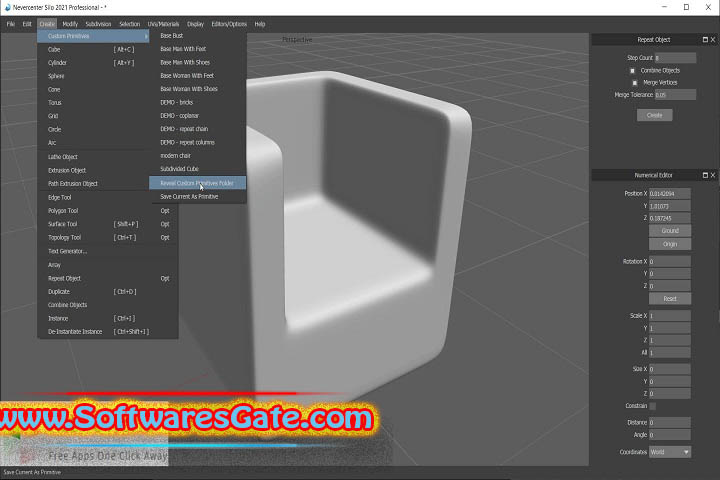Screen dimensions: 720x480
Task: Open Polygon Tool options (Opt)
Action: point(165,211)
